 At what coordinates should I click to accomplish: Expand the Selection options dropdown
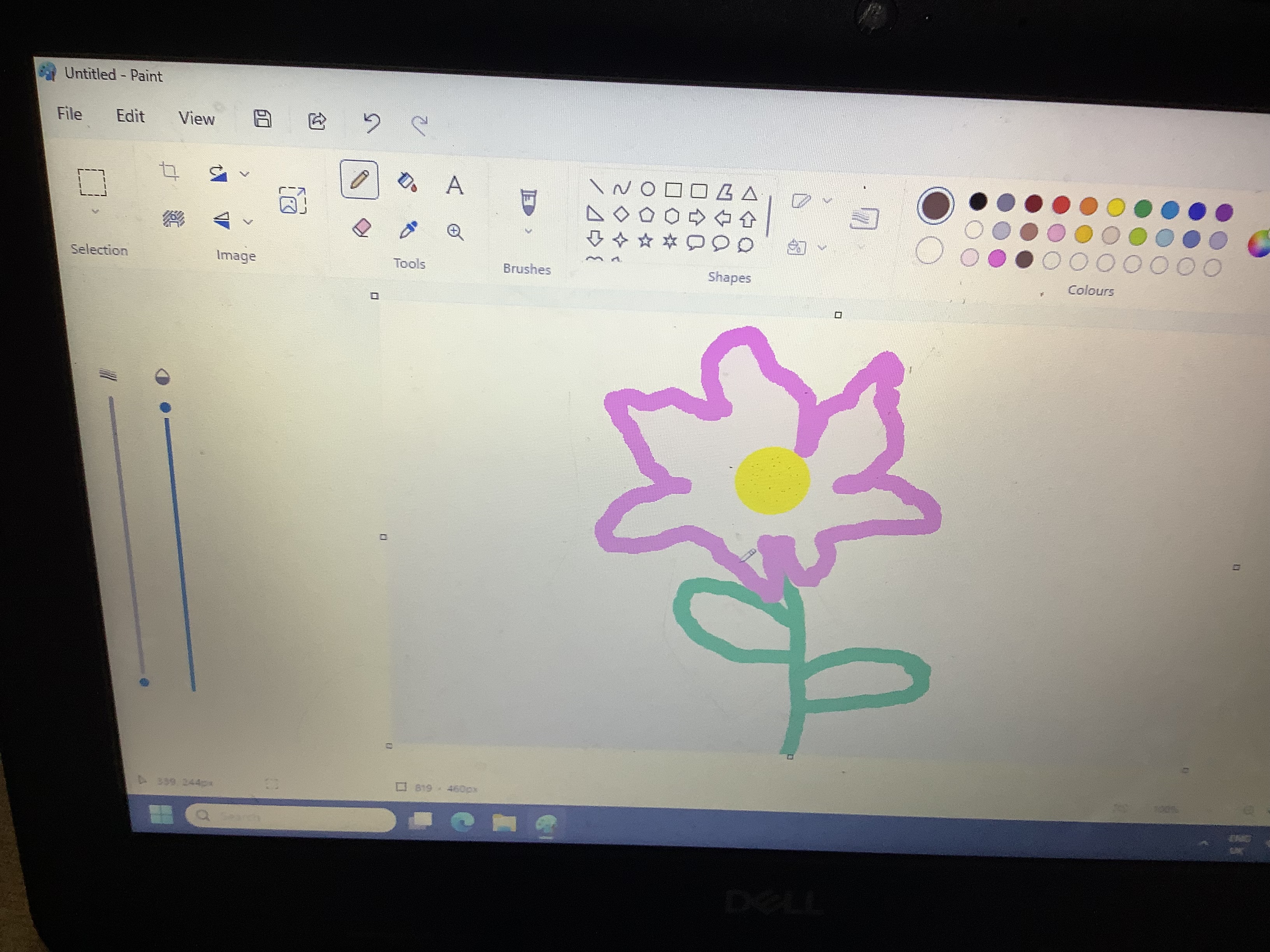tap(95, 211)
